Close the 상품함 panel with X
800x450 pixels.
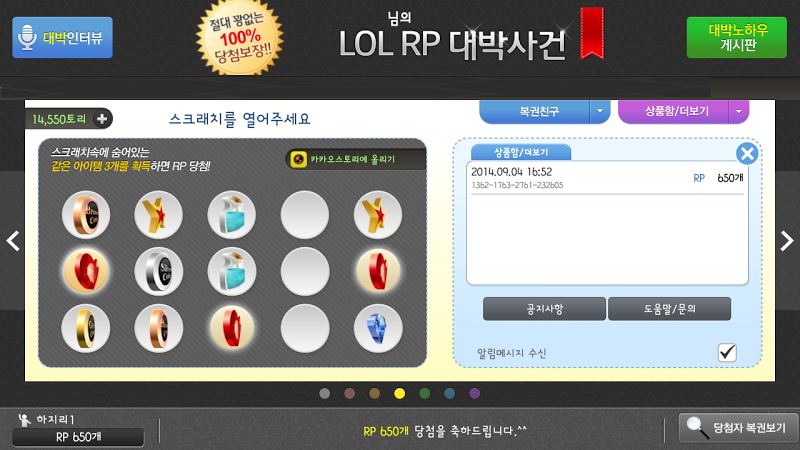click(x=747, y=153)
